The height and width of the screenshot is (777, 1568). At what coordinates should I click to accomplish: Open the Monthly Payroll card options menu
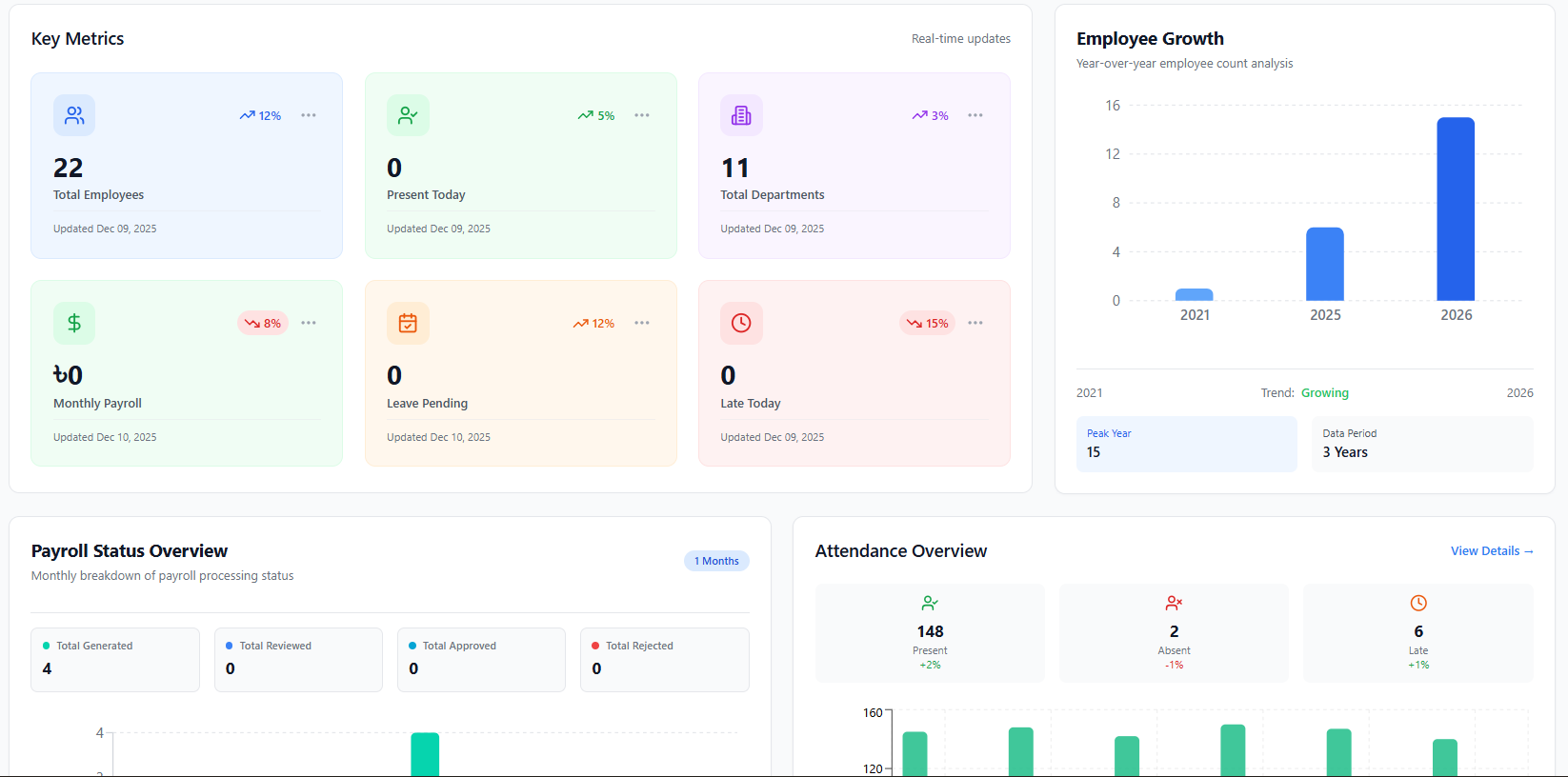click(x=309, y=323)
